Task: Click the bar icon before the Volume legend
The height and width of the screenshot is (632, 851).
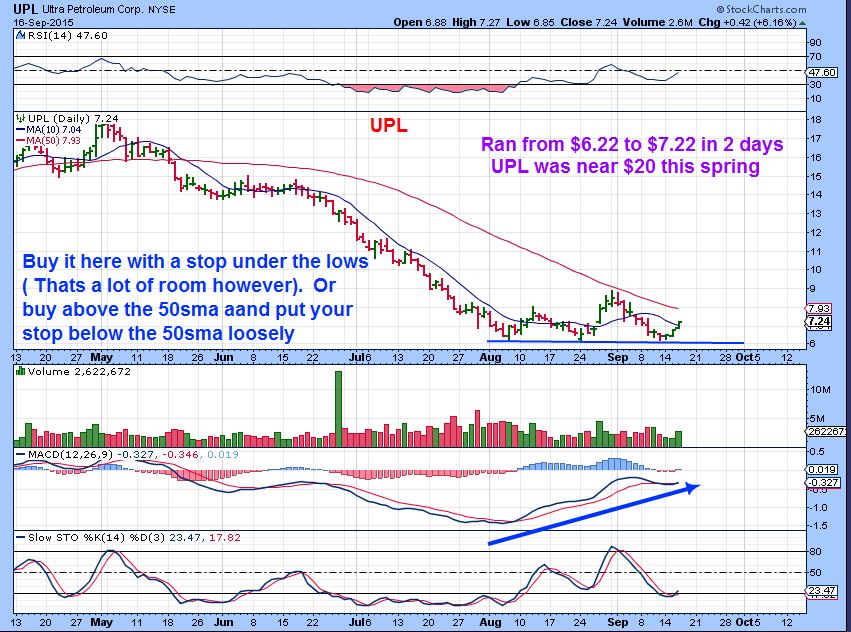Action: pyautogui.click(x=21, y=371)
